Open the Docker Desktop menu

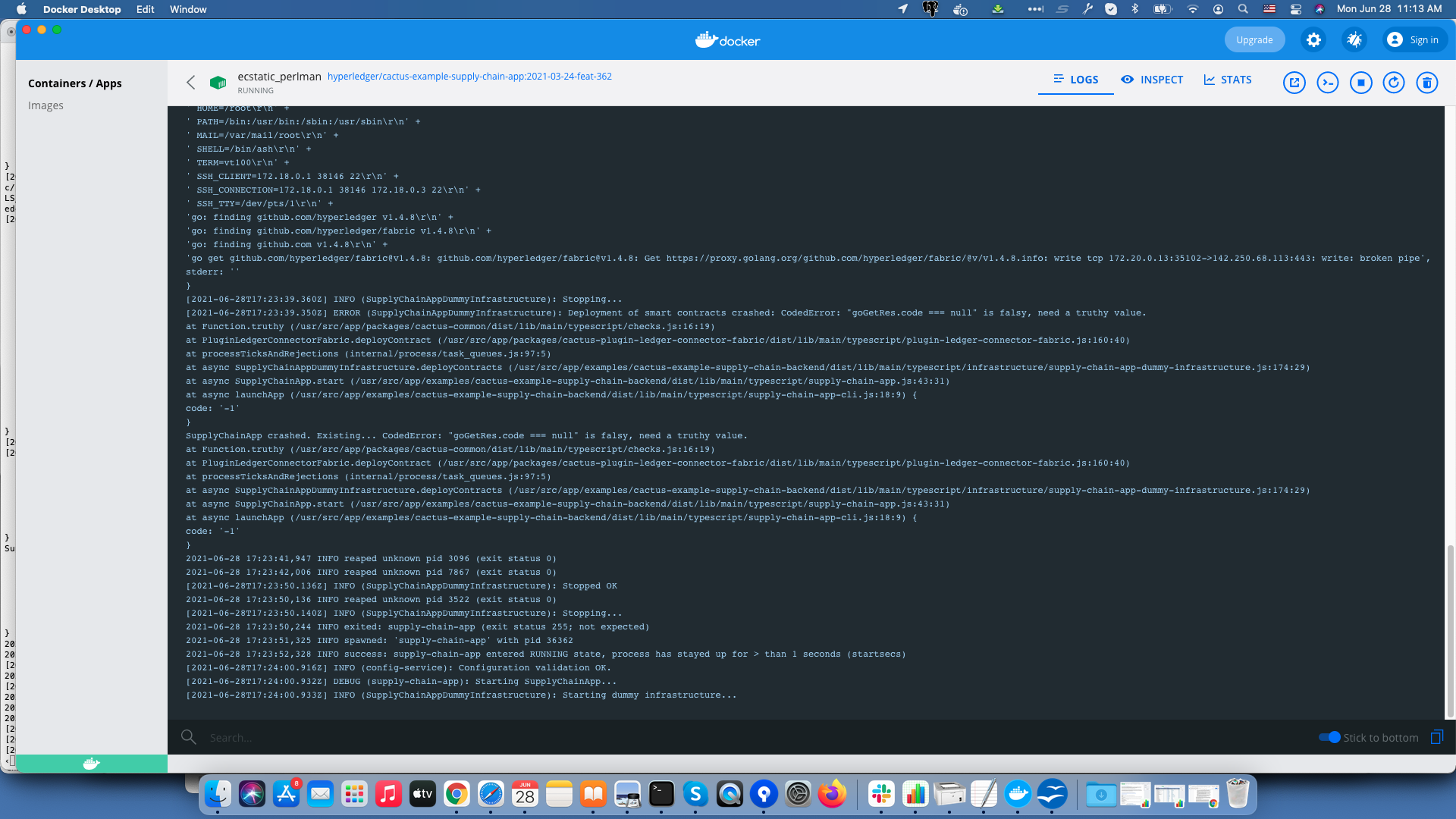pos(82,9)
